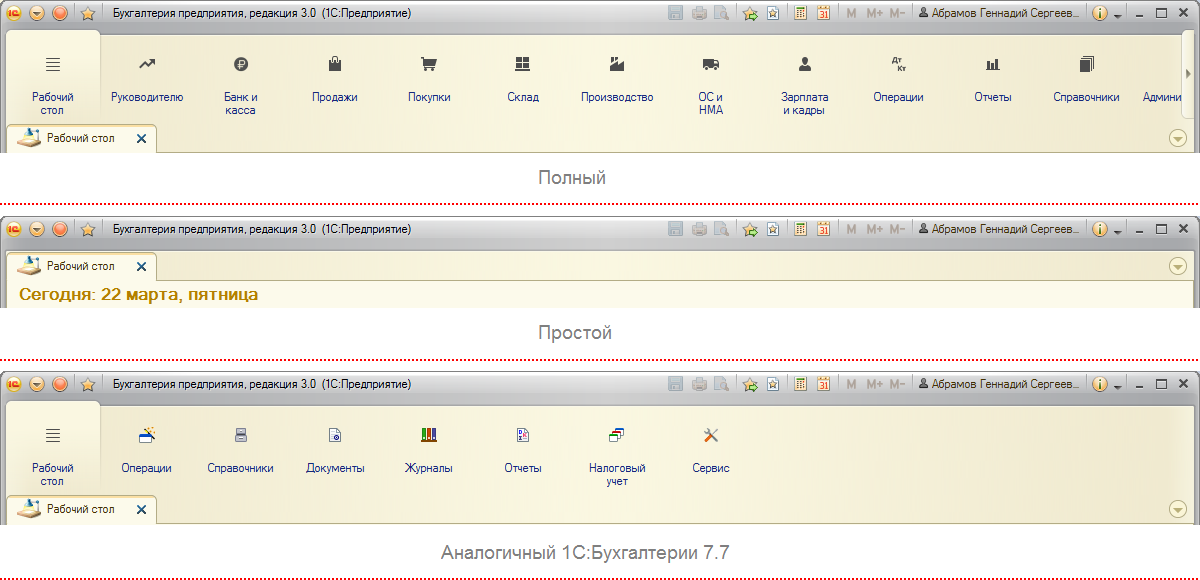The image size is (1200, 580).
Task: Open info button in Полный window title bar
Action: [x=1100, y=14]
